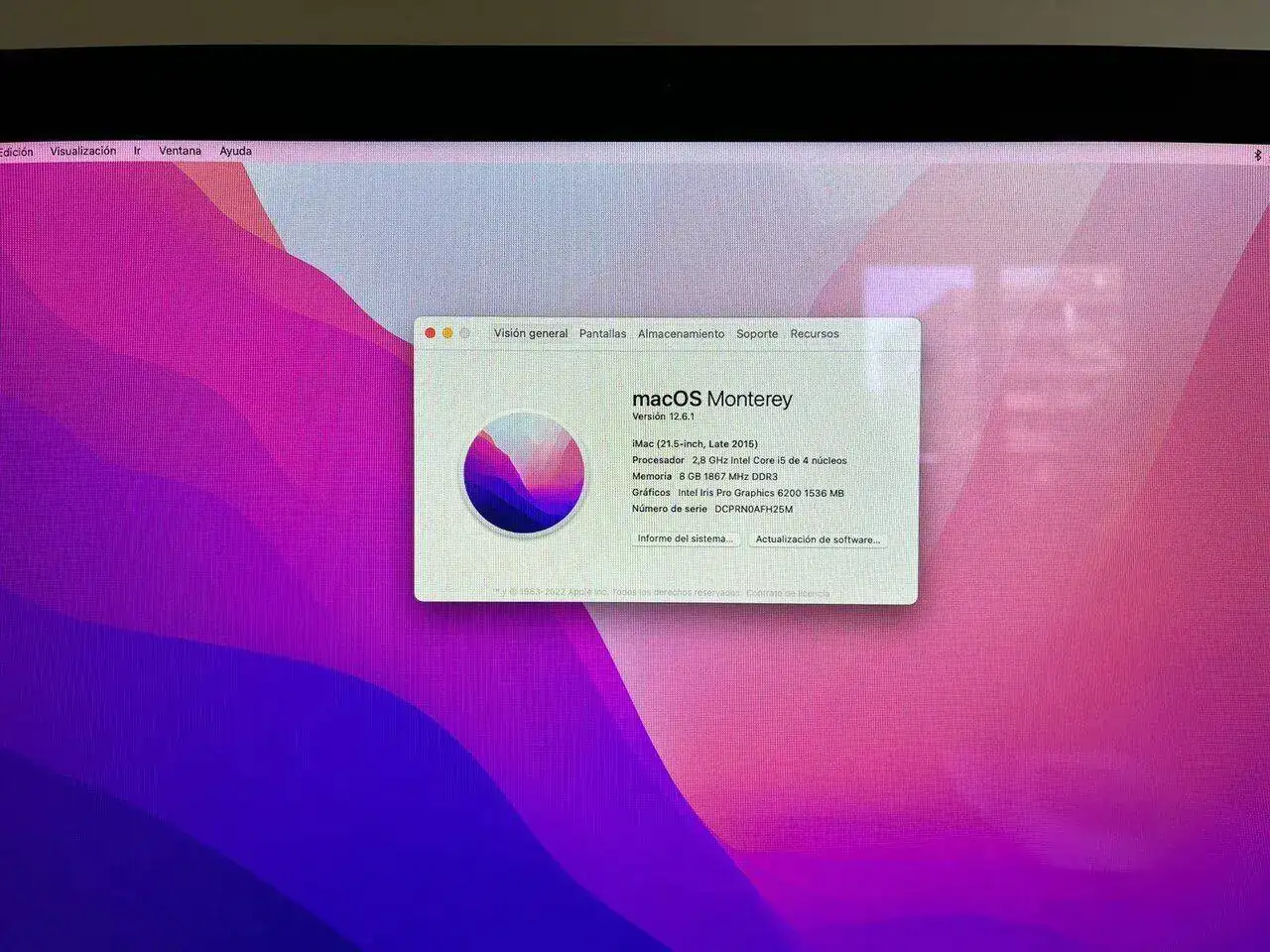Minimize window with the yellow button
This screenshot has height=952, width=1270.
point(447,333)
